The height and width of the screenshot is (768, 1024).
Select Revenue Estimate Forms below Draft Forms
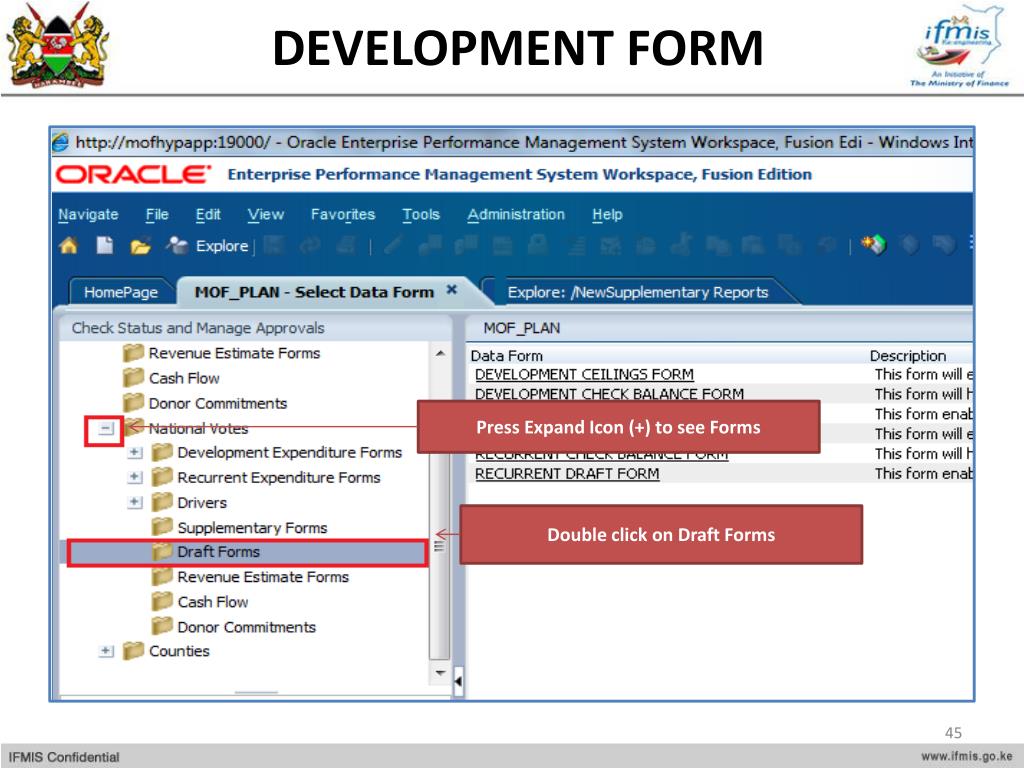tap(263, 577)
